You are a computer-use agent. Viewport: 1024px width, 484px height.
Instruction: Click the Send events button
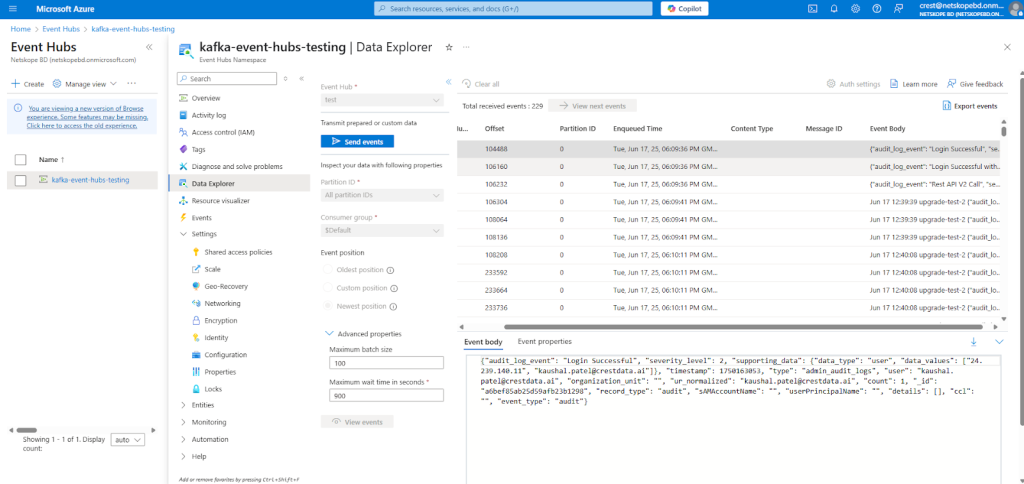tap(357, 141)
